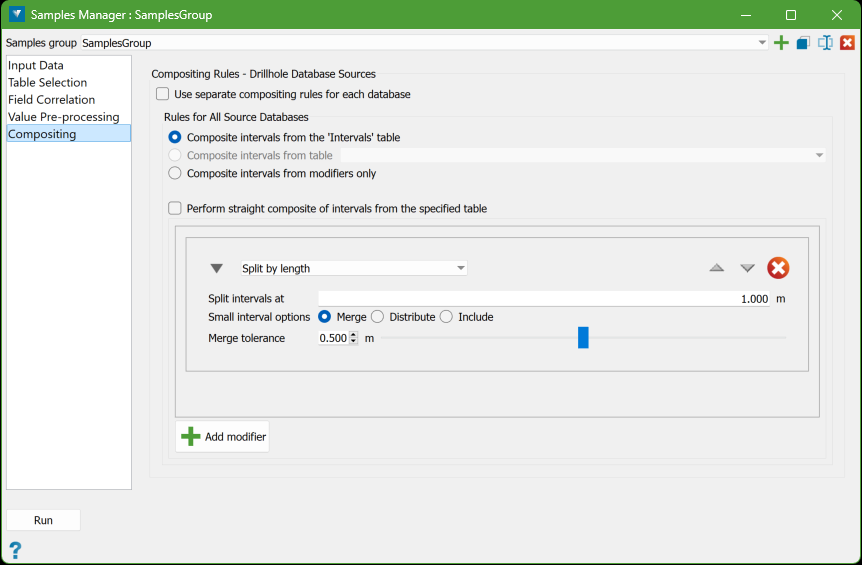Image resolution: width=862 pixels, height=565 pixels.
Task: Select Composite intervals from modifiers only
Action: 175,173
